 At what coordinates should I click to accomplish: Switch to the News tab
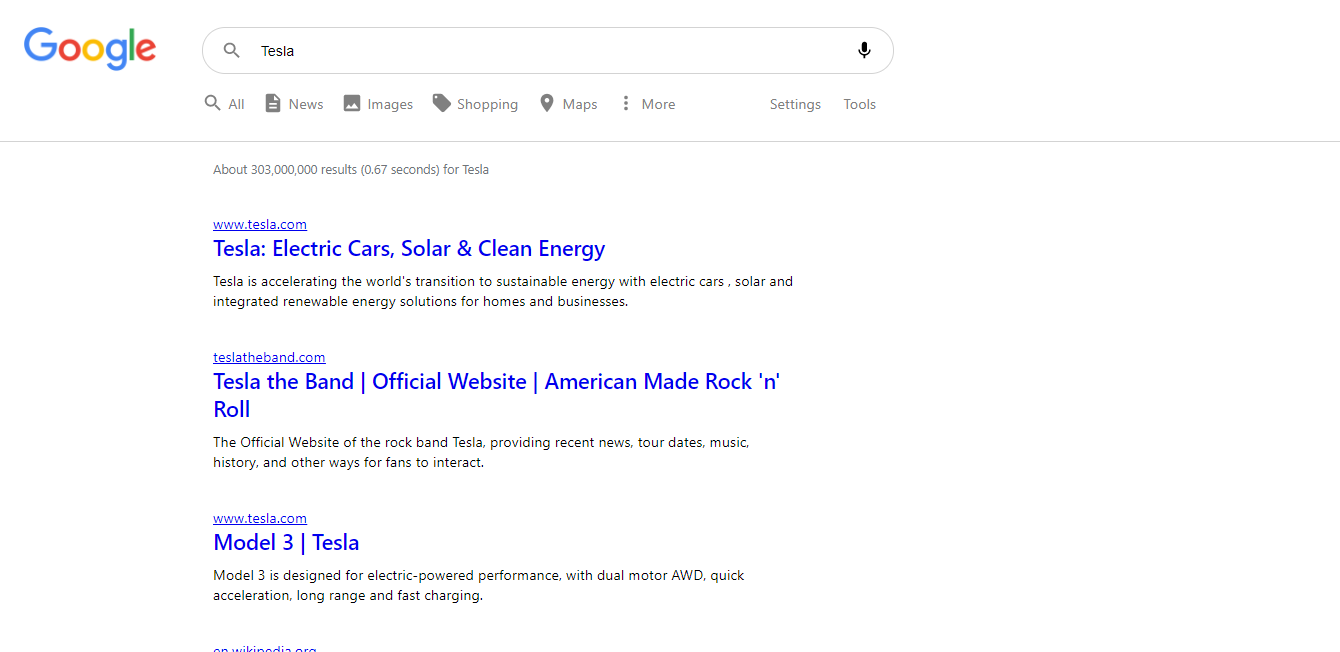[294, 104]
